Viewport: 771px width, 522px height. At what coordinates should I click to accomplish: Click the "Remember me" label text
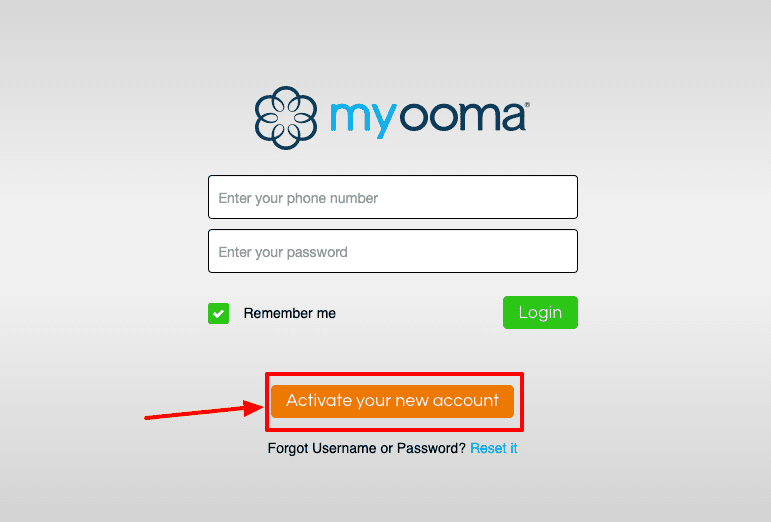tap(290, 313)
